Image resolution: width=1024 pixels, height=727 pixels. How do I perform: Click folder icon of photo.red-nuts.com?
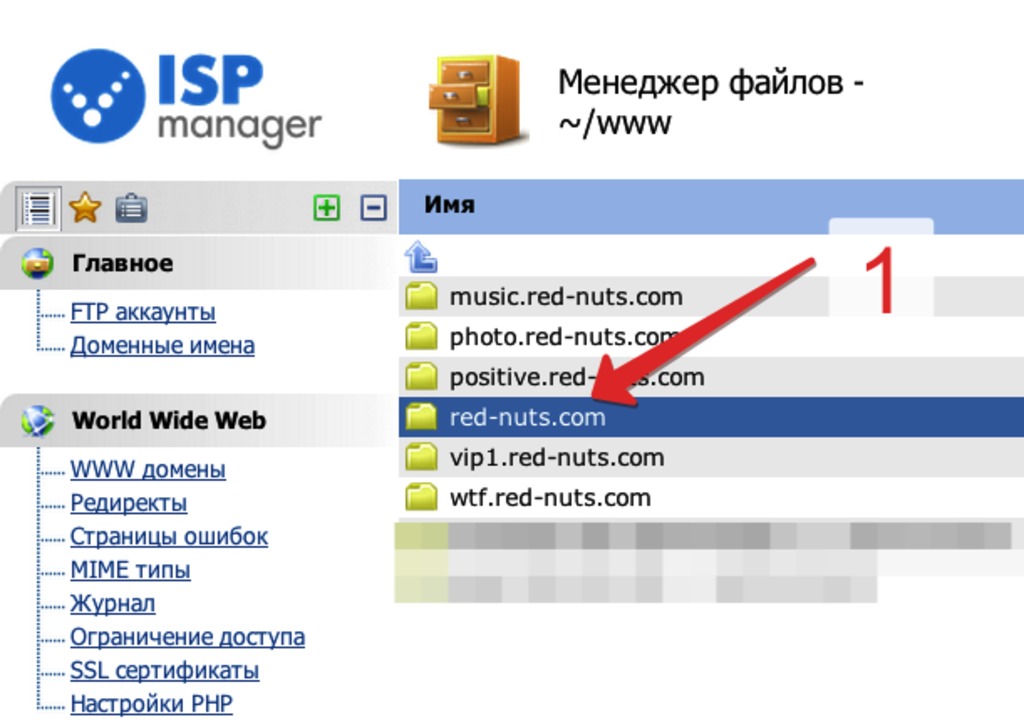(421, 337)
